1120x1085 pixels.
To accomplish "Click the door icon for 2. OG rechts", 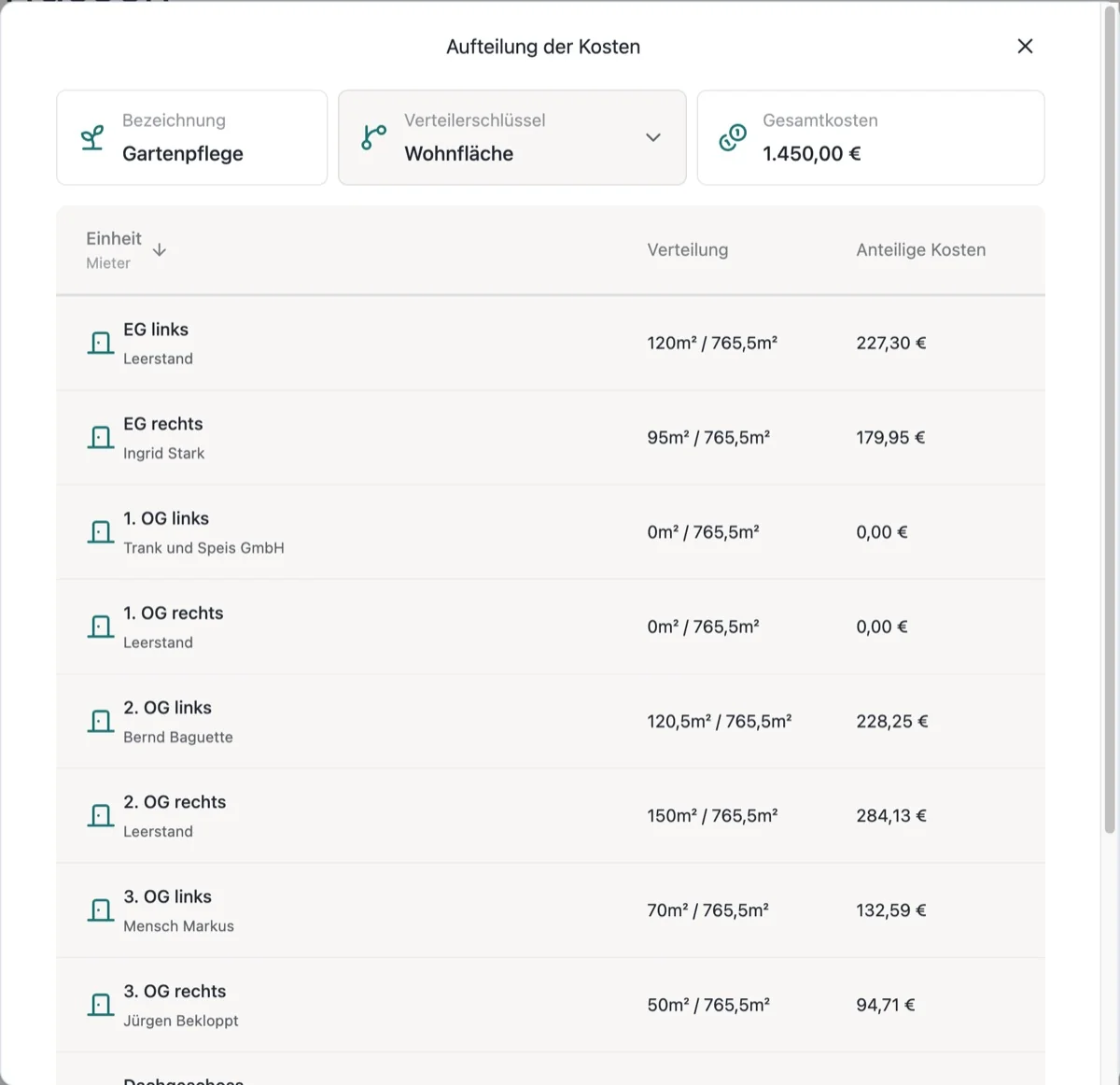I will 101,815.
